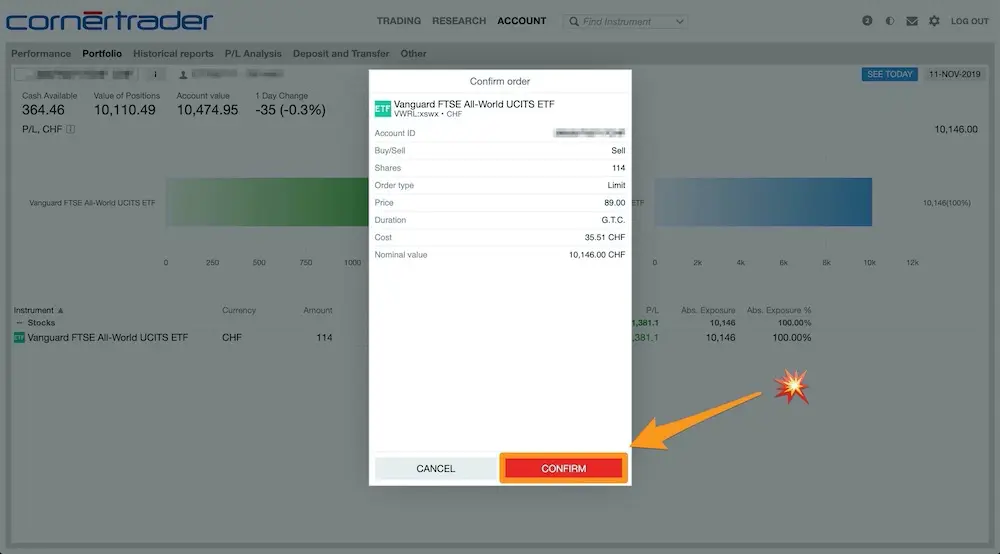
Task: Cancel the order dialog
Action: coord(436,469)
